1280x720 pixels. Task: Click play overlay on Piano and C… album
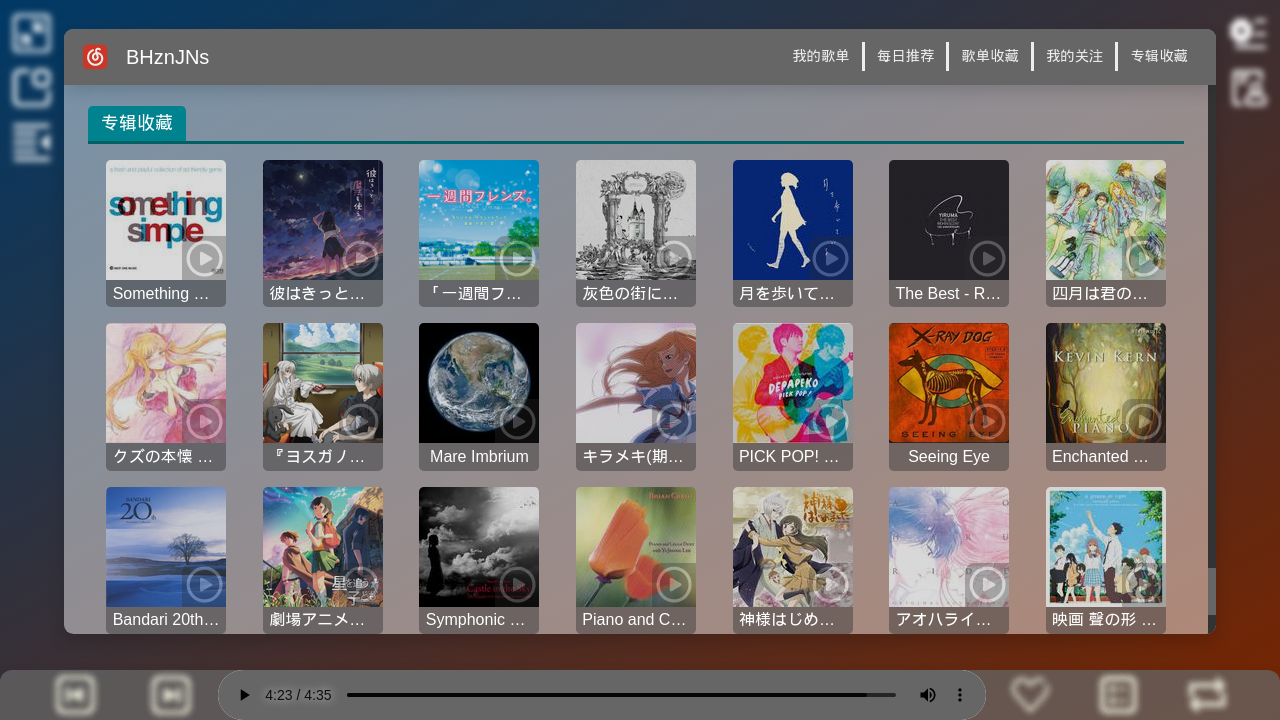pos(674,585)
